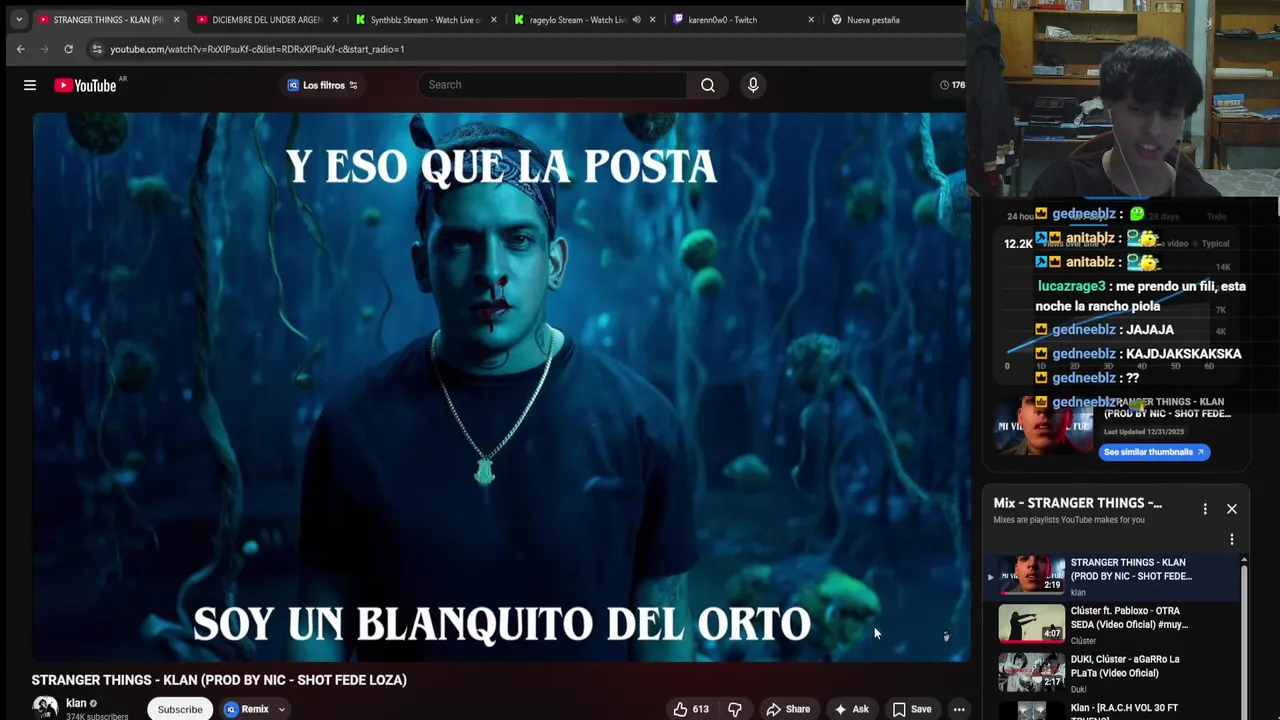Share the video
Screen dimensions: 1280x720
(788, 709)
